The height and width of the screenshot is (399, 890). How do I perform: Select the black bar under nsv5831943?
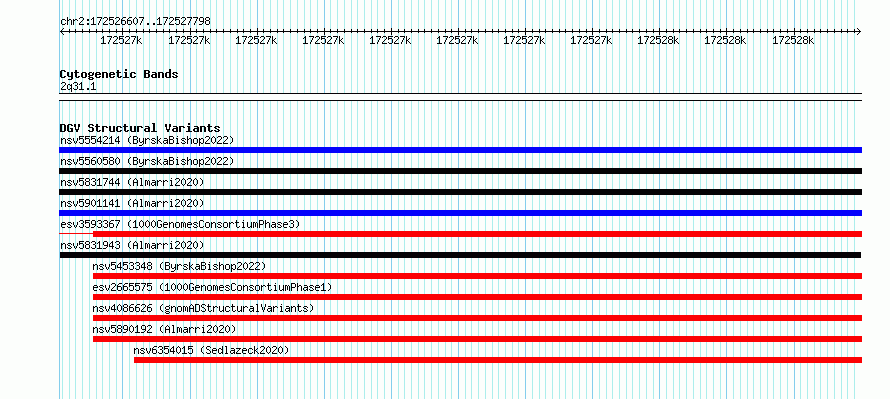coord(460,255)
